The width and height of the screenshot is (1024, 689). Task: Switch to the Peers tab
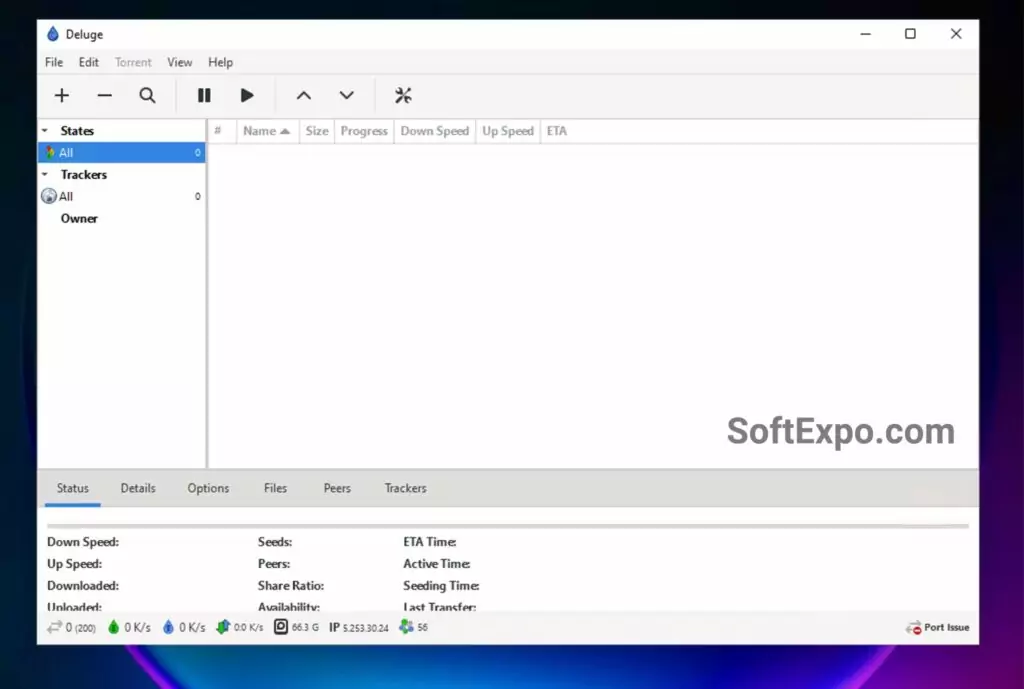[336, 488]
